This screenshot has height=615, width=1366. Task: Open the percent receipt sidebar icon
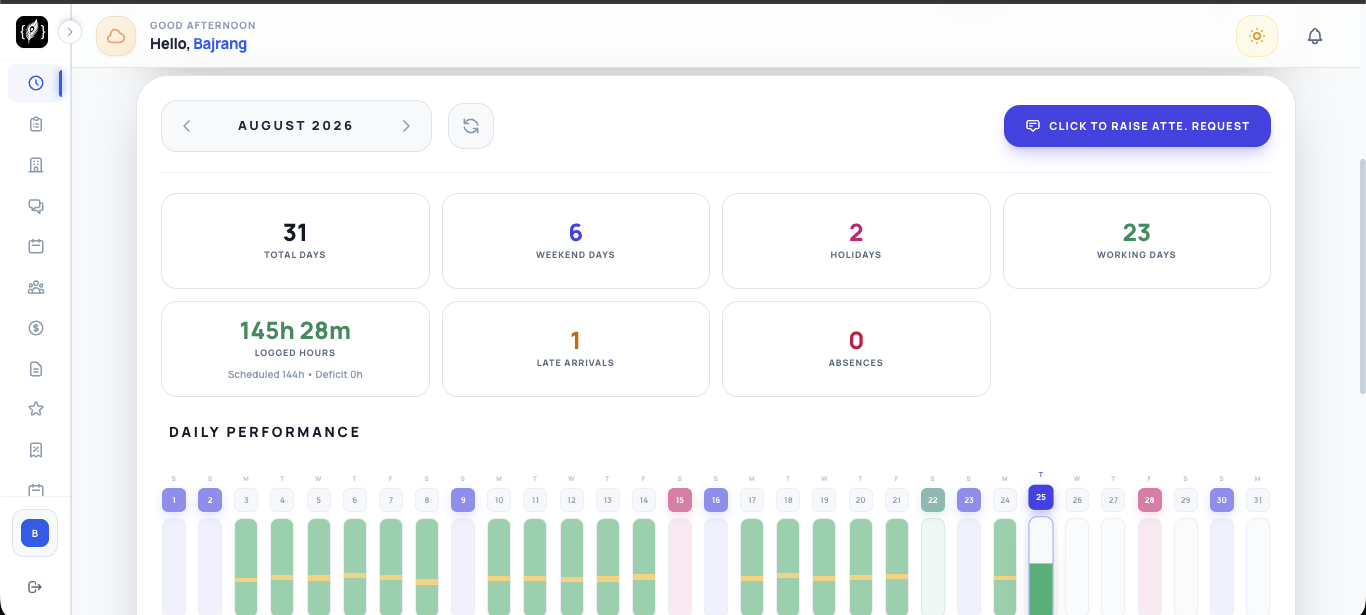coord(36,450)
